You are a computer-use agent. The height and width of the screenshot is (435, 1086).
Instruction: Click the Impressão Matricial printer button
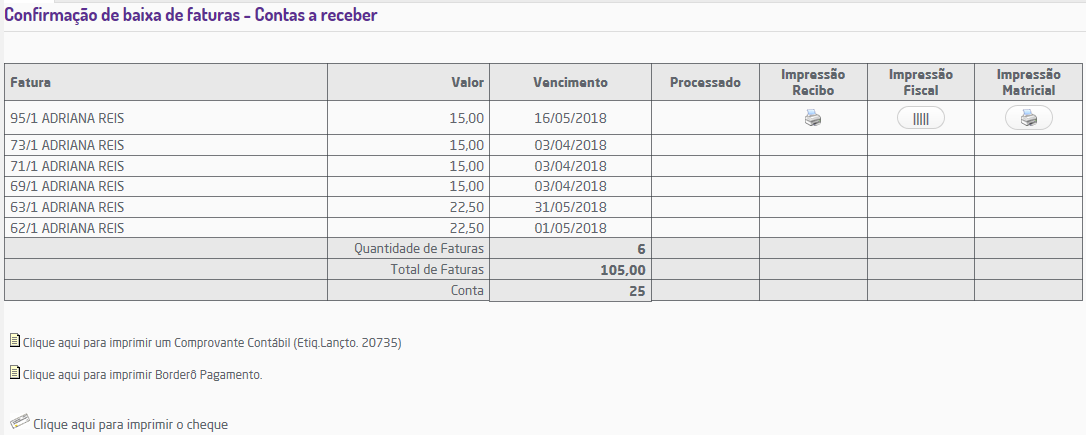1029,118
